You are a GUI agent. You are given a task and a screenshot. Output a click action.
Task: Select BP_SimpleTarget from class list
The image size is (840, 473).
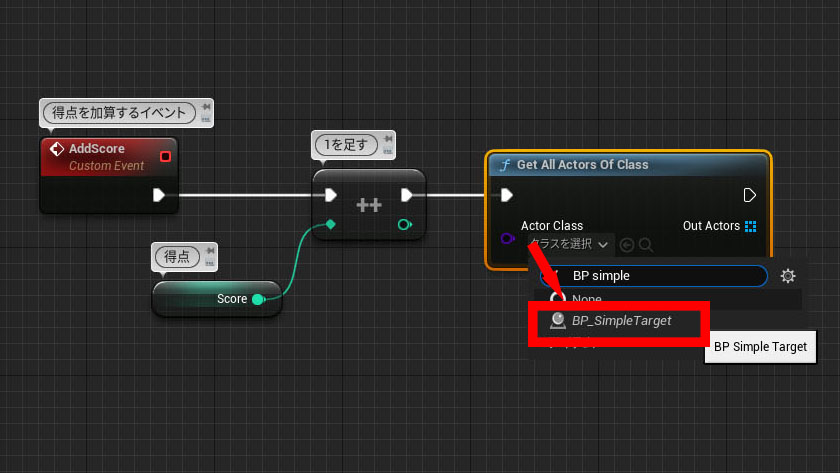tap(619, 320)
